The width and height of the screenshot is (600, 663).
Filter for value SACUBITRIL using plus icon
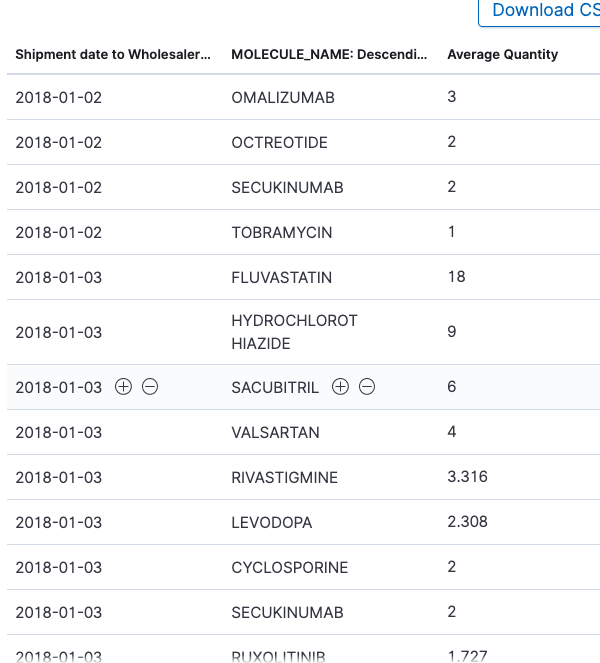tap(340, 387)
